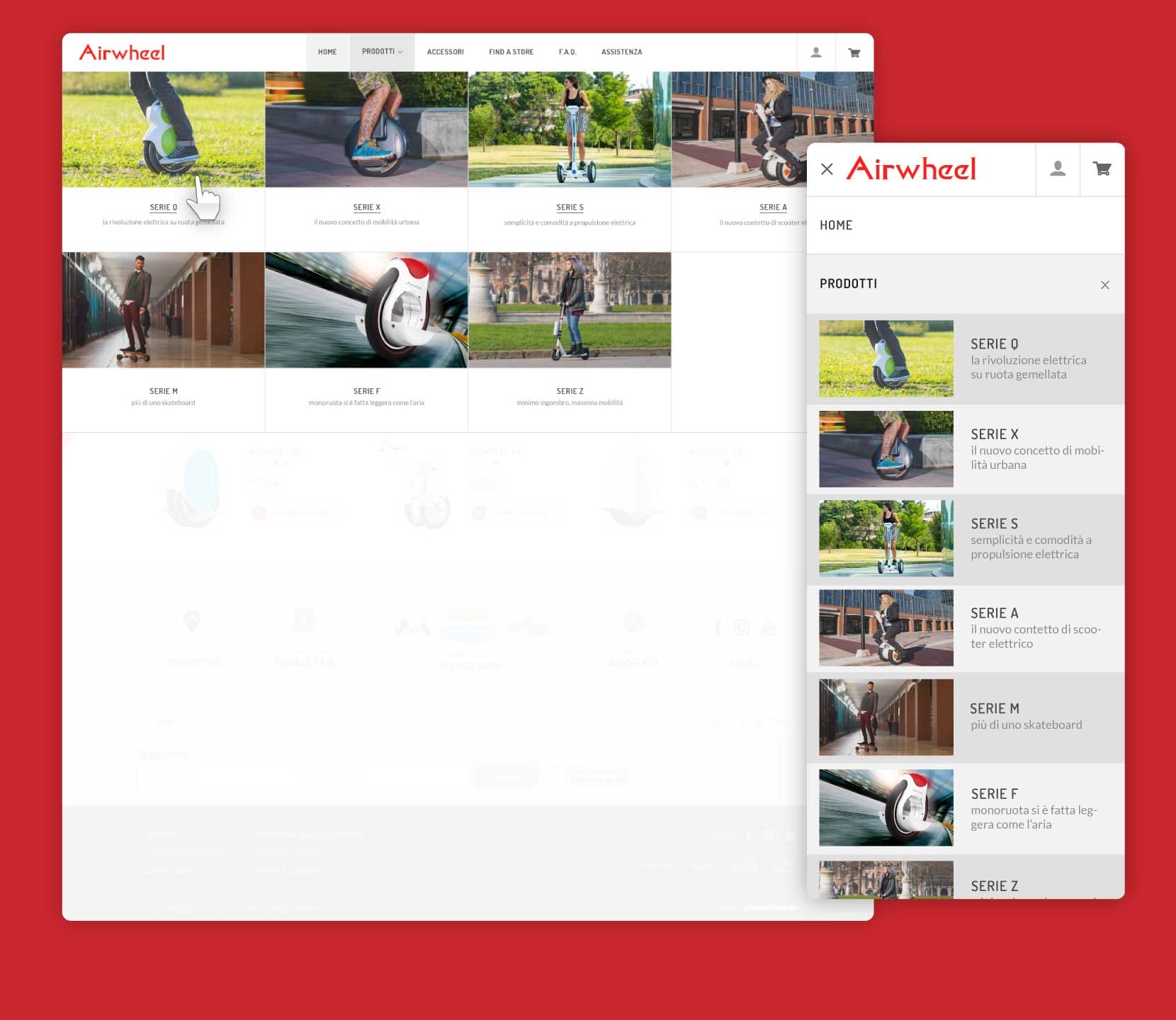This screenshot has width=1176, height=1020.
Task: Select SERIE Q thumbnail in mobile menu
Action: tap(886, 358)
